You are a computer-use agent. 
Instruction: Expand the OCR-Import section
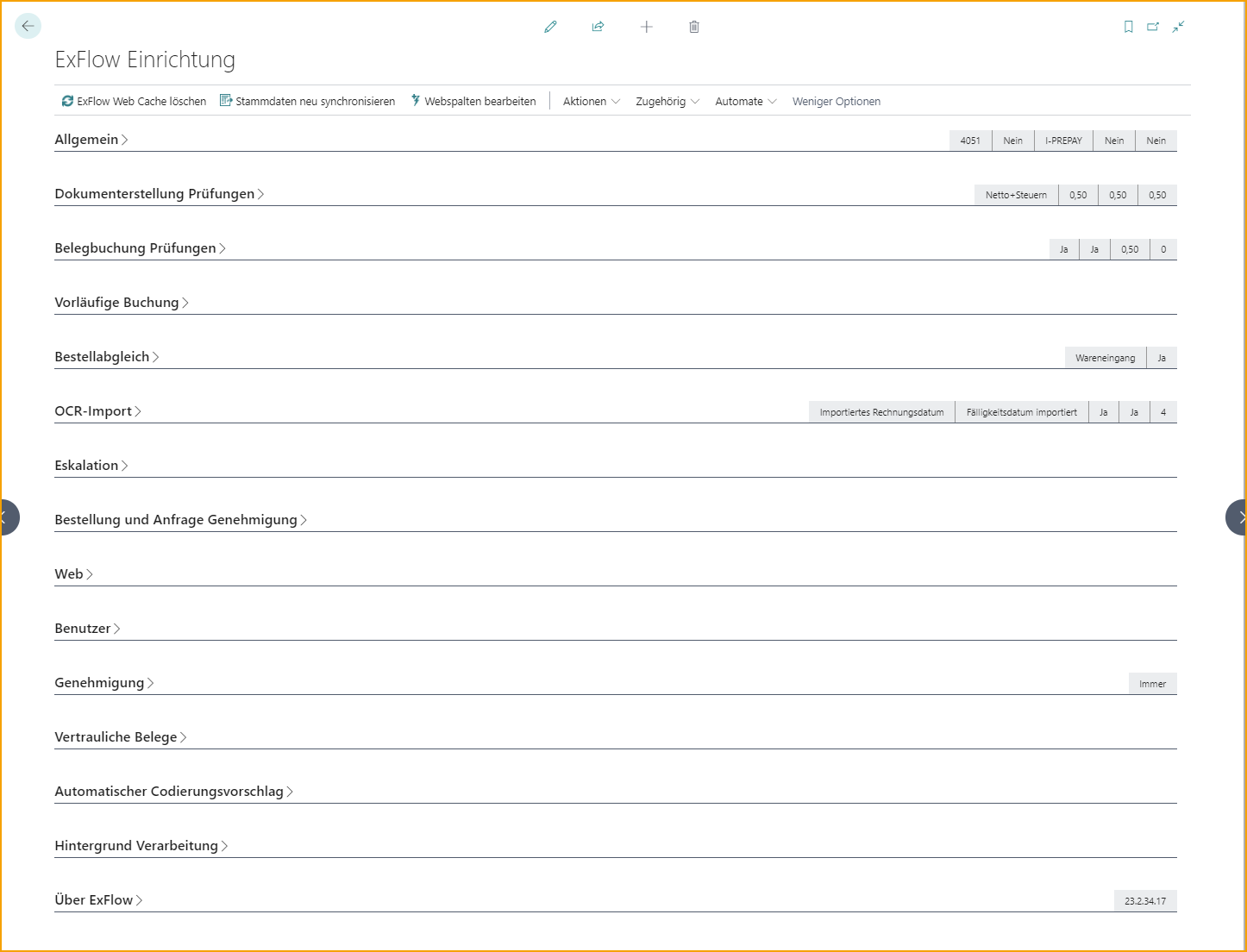pos(98,410)
